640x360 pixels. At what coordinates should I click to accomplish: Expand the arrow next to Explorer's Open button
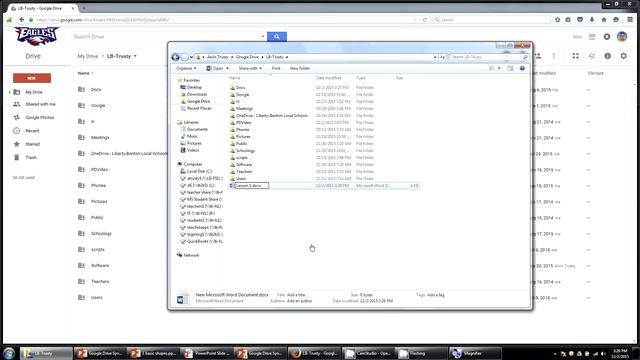227,69
